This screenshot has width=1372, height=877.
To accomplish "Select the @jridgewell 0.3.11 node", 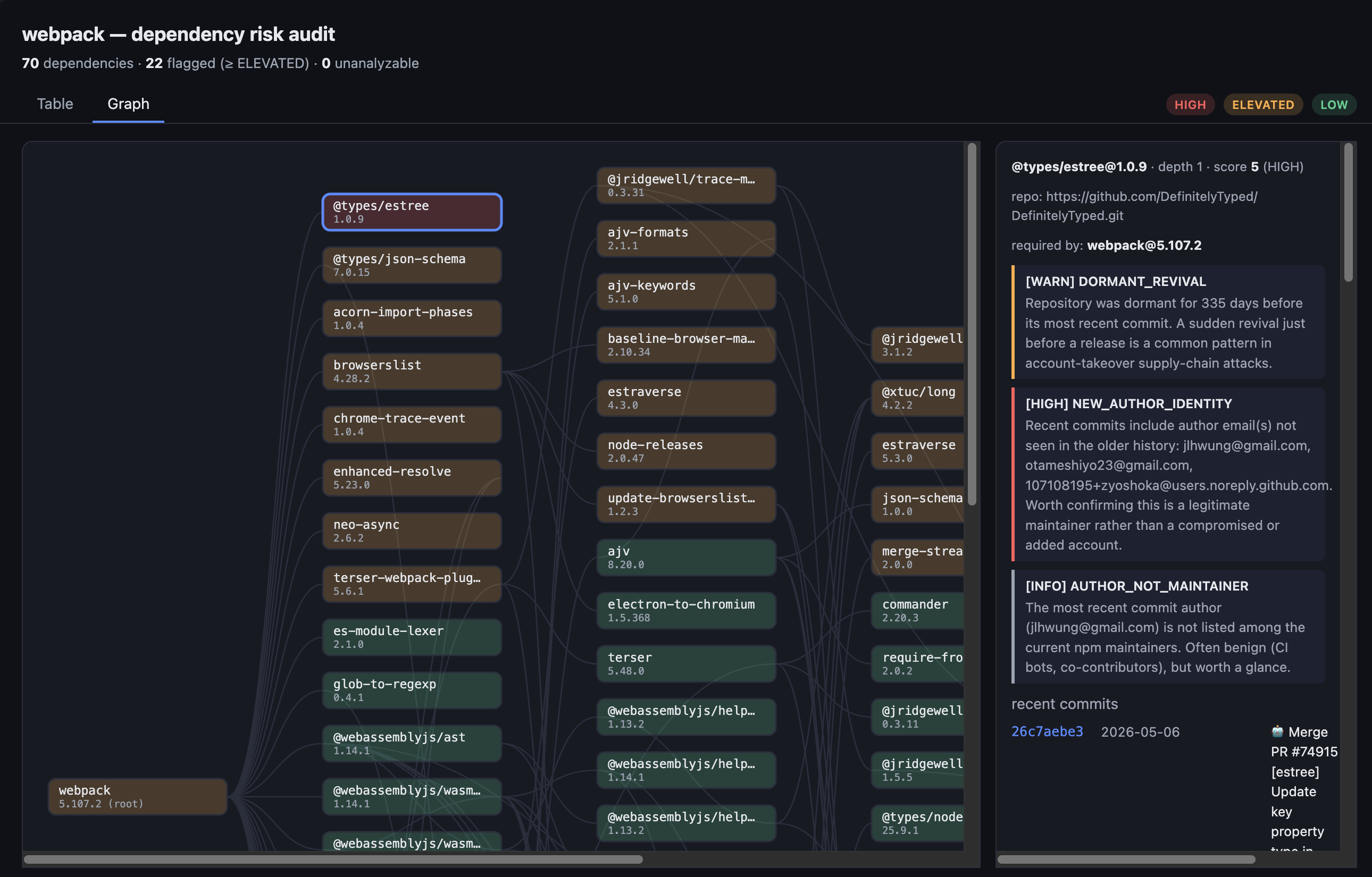I will [917, 716].
